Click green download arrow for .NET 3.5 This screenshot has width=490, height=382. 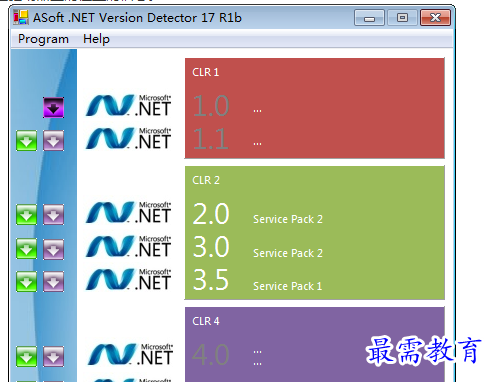tap(27, 282)
